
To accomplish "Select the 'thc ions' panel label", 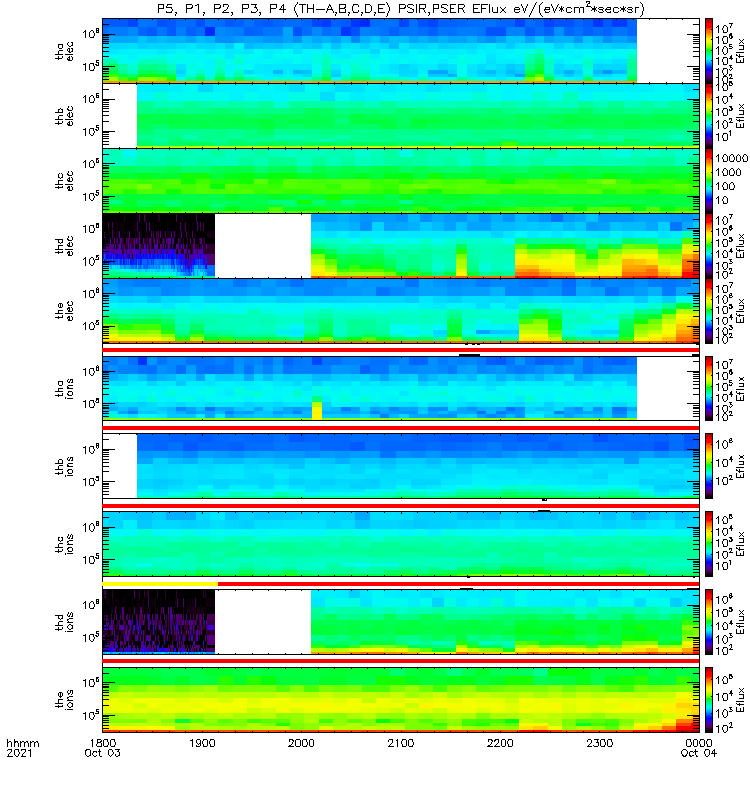I will [x=64, y=544].
